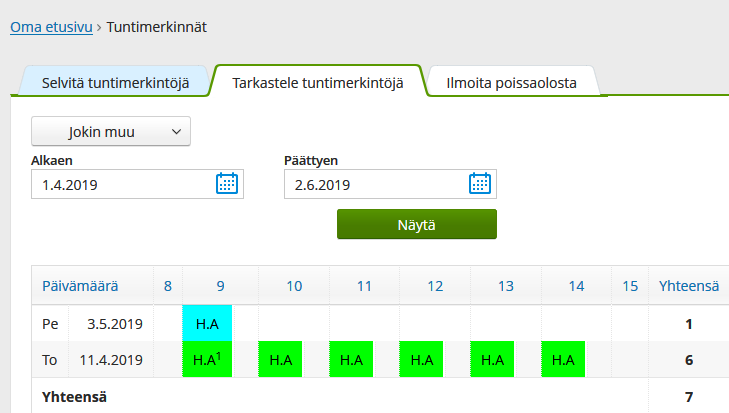The width and height of the screenshot is (729, 413).
Task: Expand the Jokin muu period dropdown
Action: (111, 132)
